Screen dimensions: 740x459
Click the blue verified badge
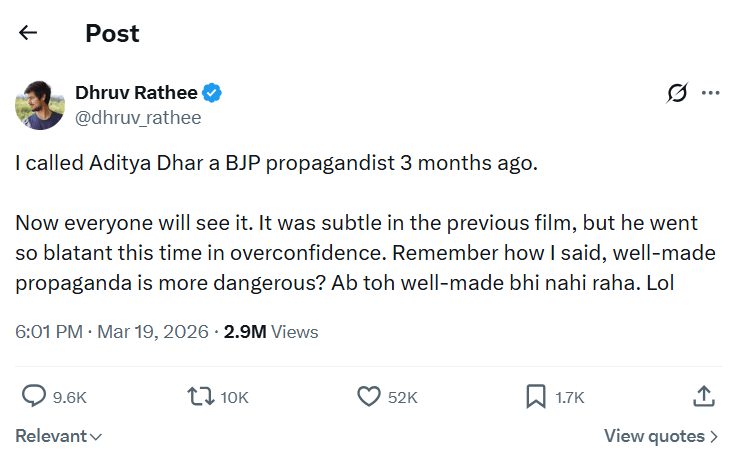(x=212, y=93)
